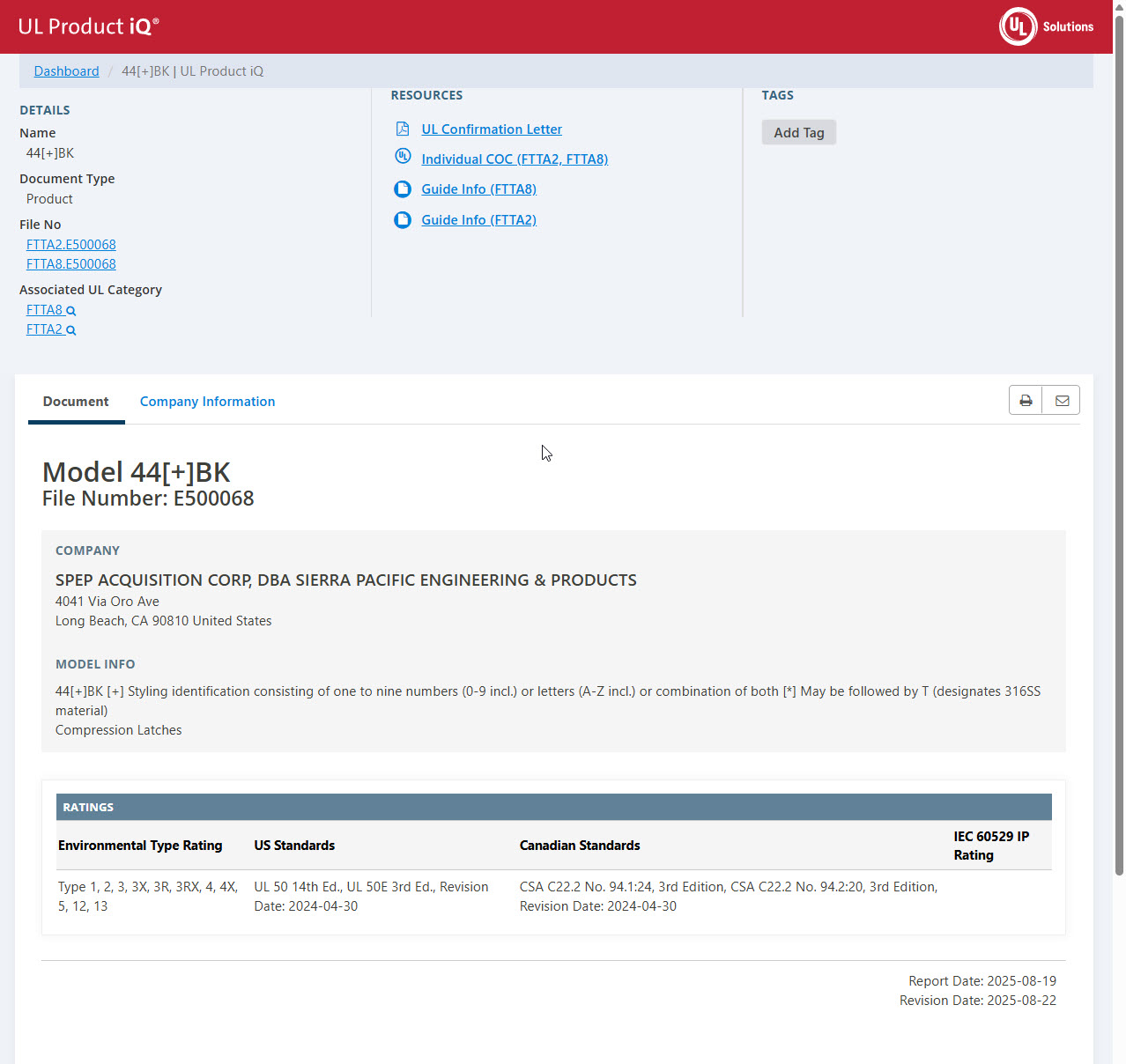
Task: Go to Dashboard via breadcrumb link
Action: point(66,71)
